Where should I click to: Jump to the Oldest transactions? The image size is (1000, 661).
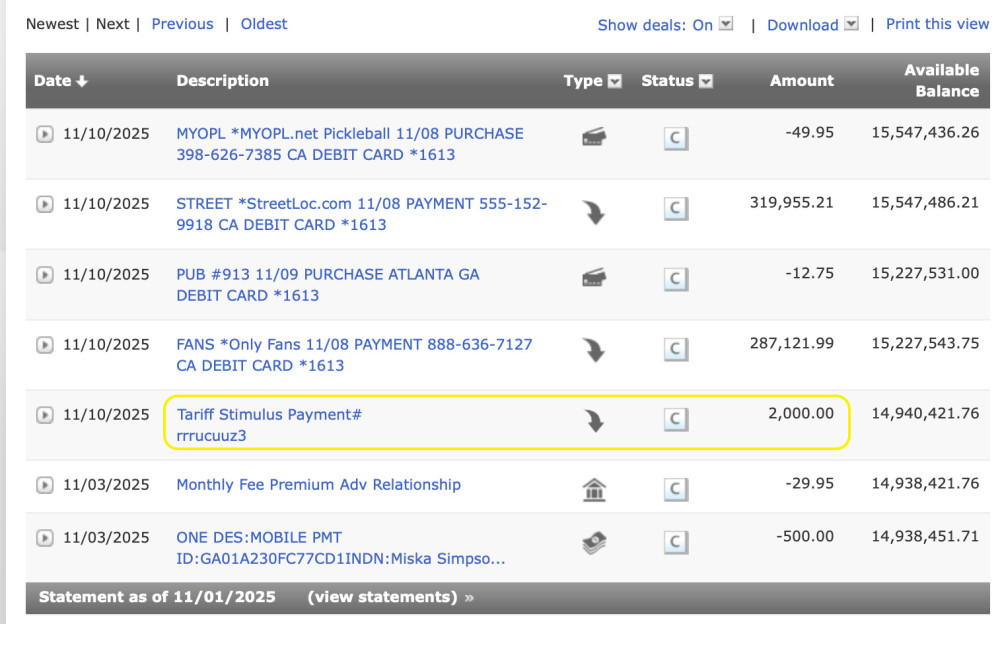point(264,24)
